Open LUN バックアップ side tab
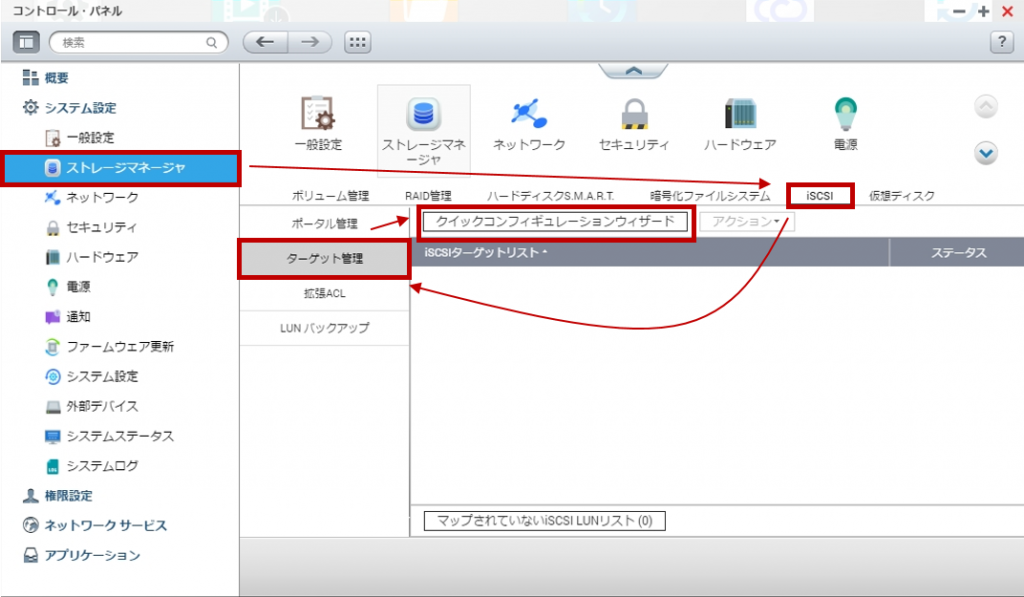 pyautogui.click(x=325, y=328)
